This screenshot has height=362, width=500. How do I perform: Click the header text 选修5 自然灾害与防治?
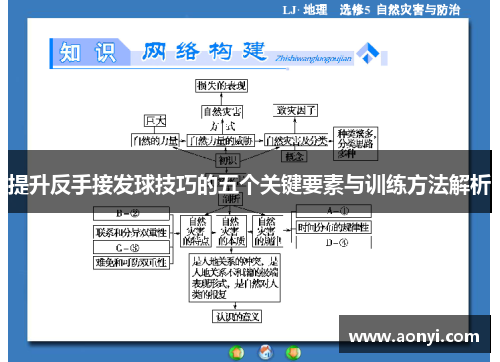pyautogui.click(x=400, y=10)
